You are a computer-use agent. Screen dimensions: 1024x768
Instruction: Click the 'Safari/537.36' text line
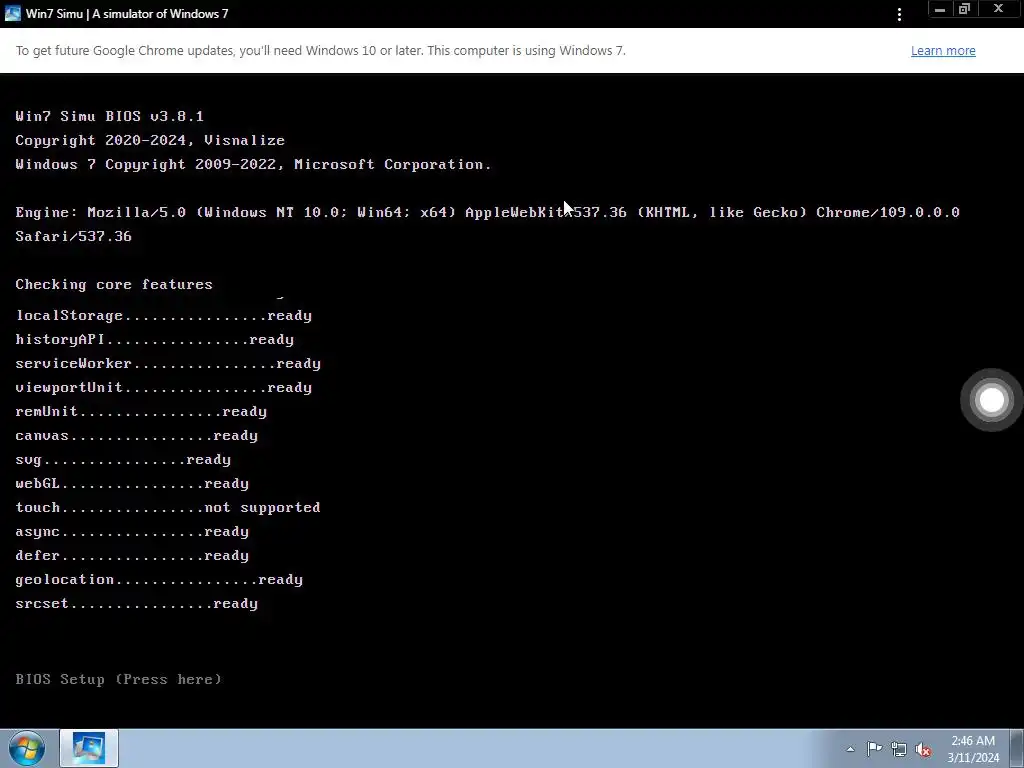coord(73,236)
